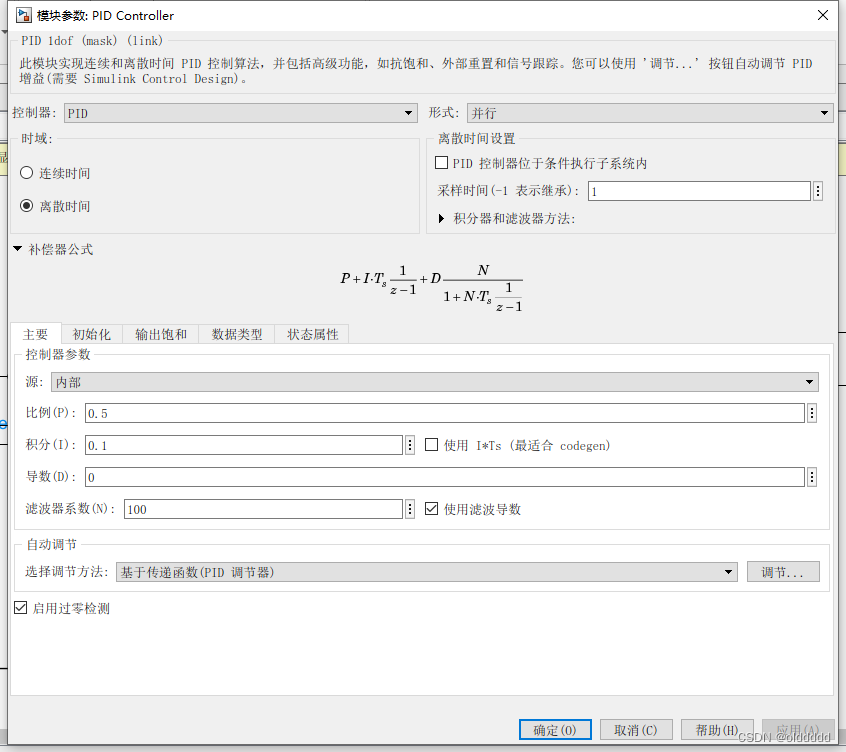
Task: Open the 形式 (Form) dropdown showing 并行
Action: 826,112
